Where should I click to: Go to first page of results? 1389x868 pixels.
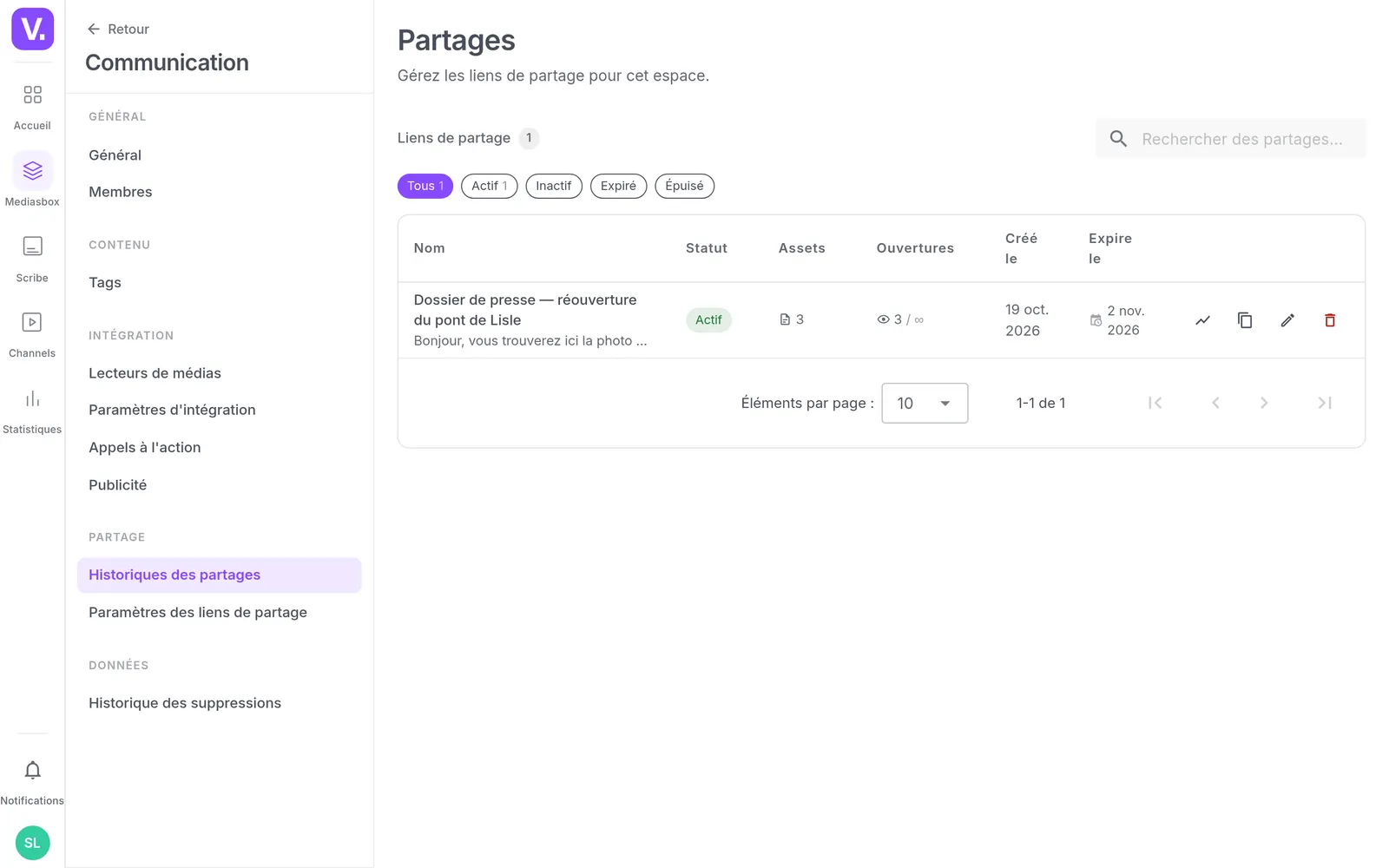[x=1155, y=403]
